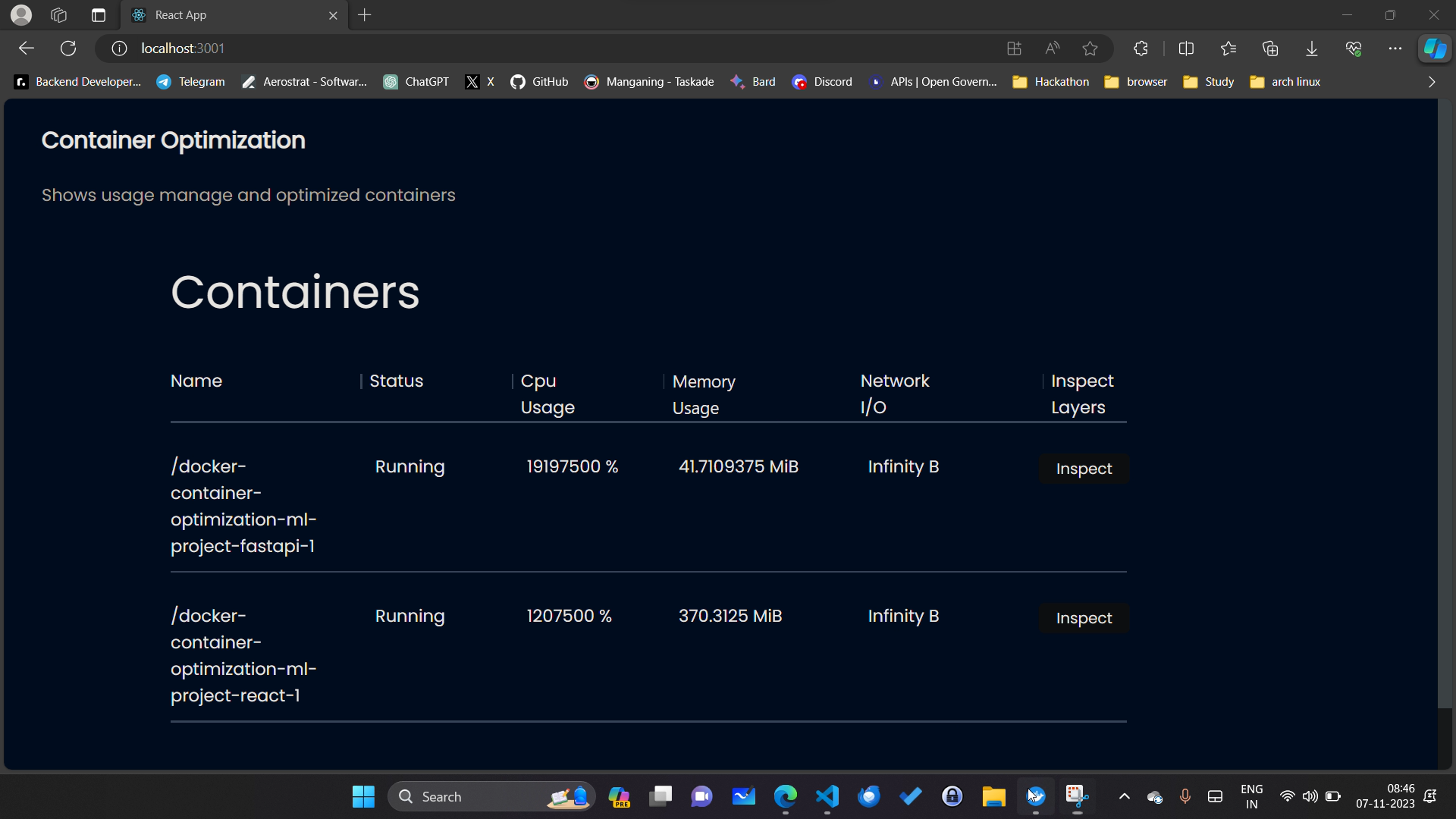
Task: Refresh the page with the reload icon
Action: click(68, 49)
